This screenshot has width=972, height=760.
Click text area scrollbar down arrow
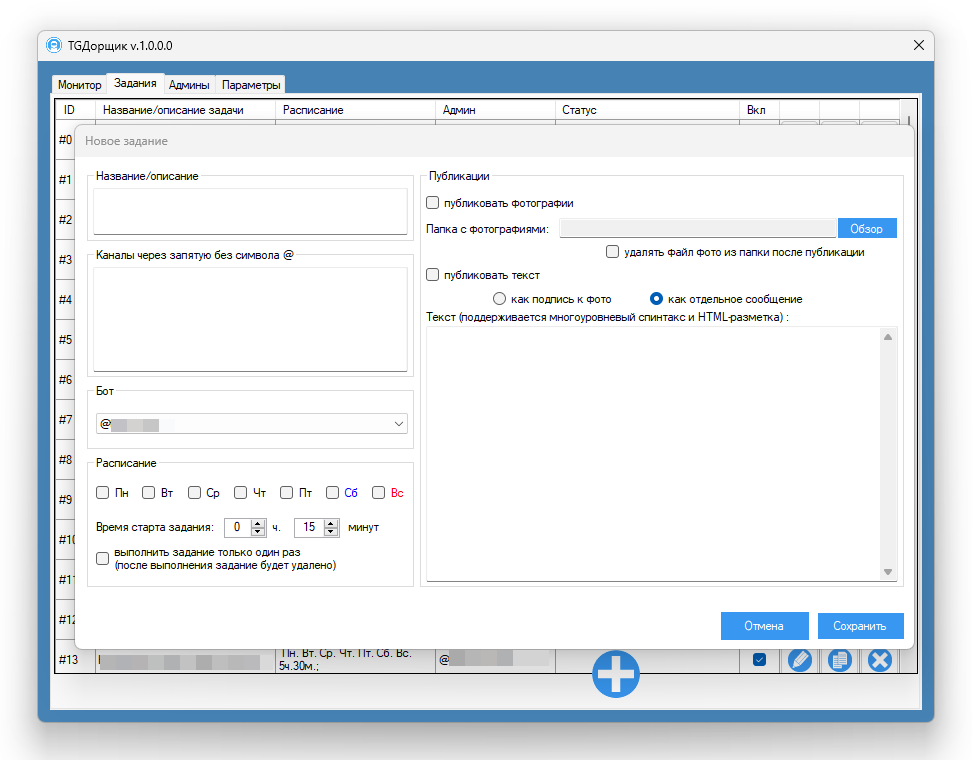[888, 572]
